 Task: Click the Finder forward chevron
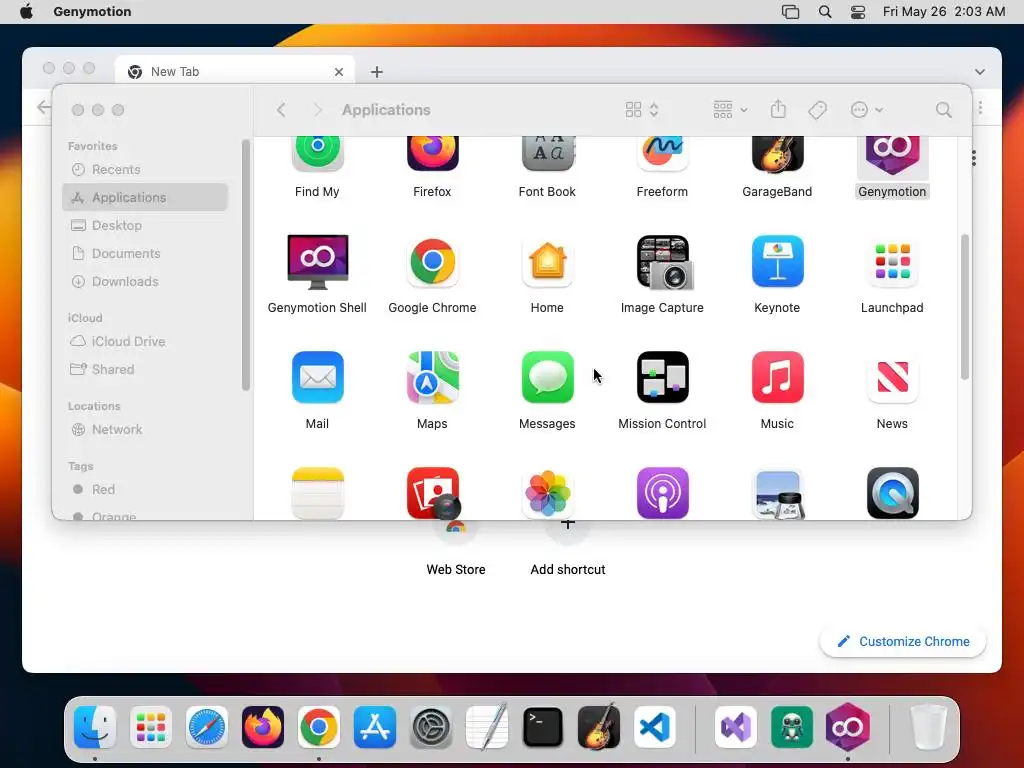pos(318,110)
